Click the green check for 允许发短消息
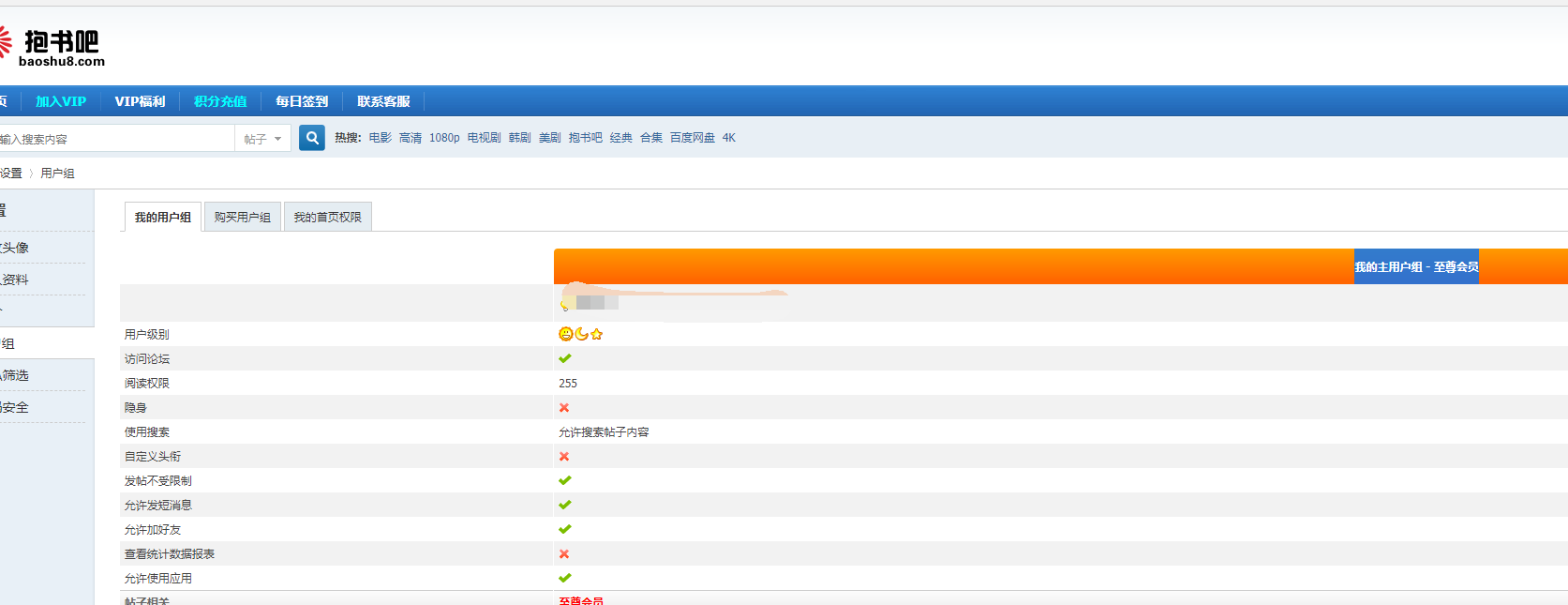 [x=564, y=505]
